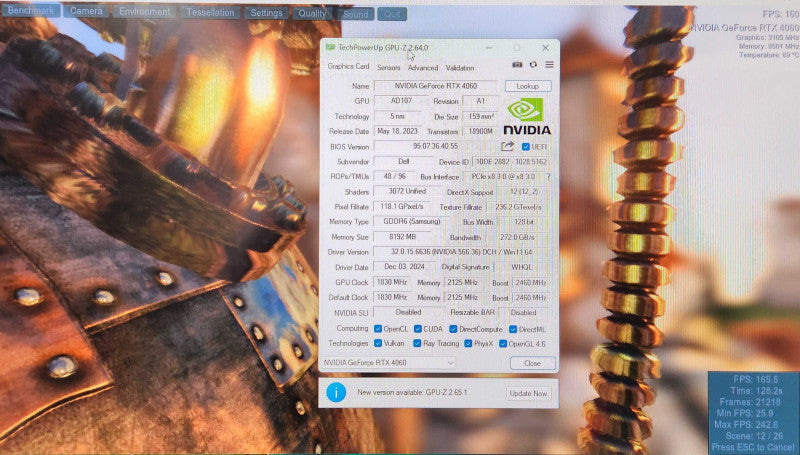Toggle the DirectML checkbox
The height and width of the screenshot is (455, 800).
(x=513, y=329)
